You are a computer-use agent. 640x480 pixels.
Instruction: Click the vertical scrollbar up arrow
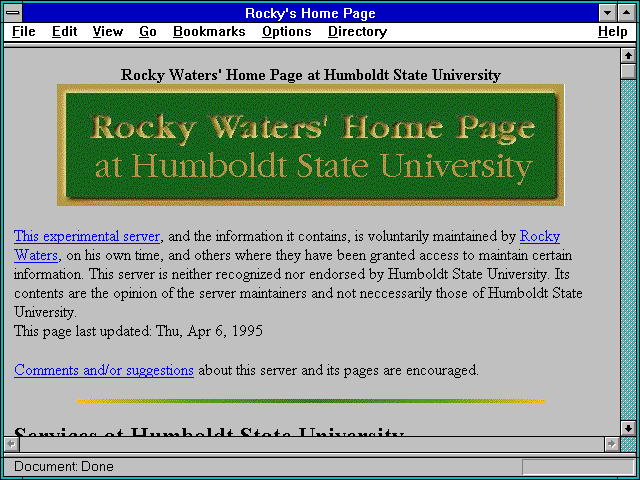628,56
